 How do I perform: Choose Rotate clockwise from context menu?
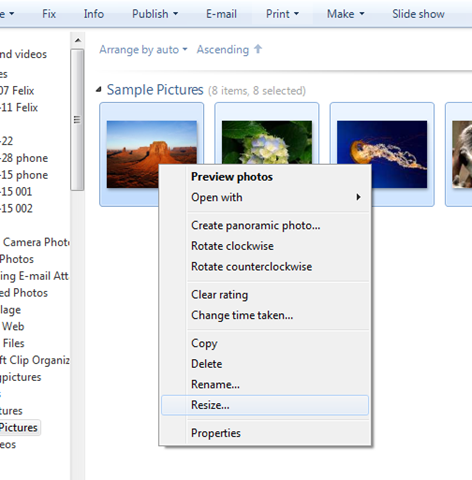click(x=232, y=246)
